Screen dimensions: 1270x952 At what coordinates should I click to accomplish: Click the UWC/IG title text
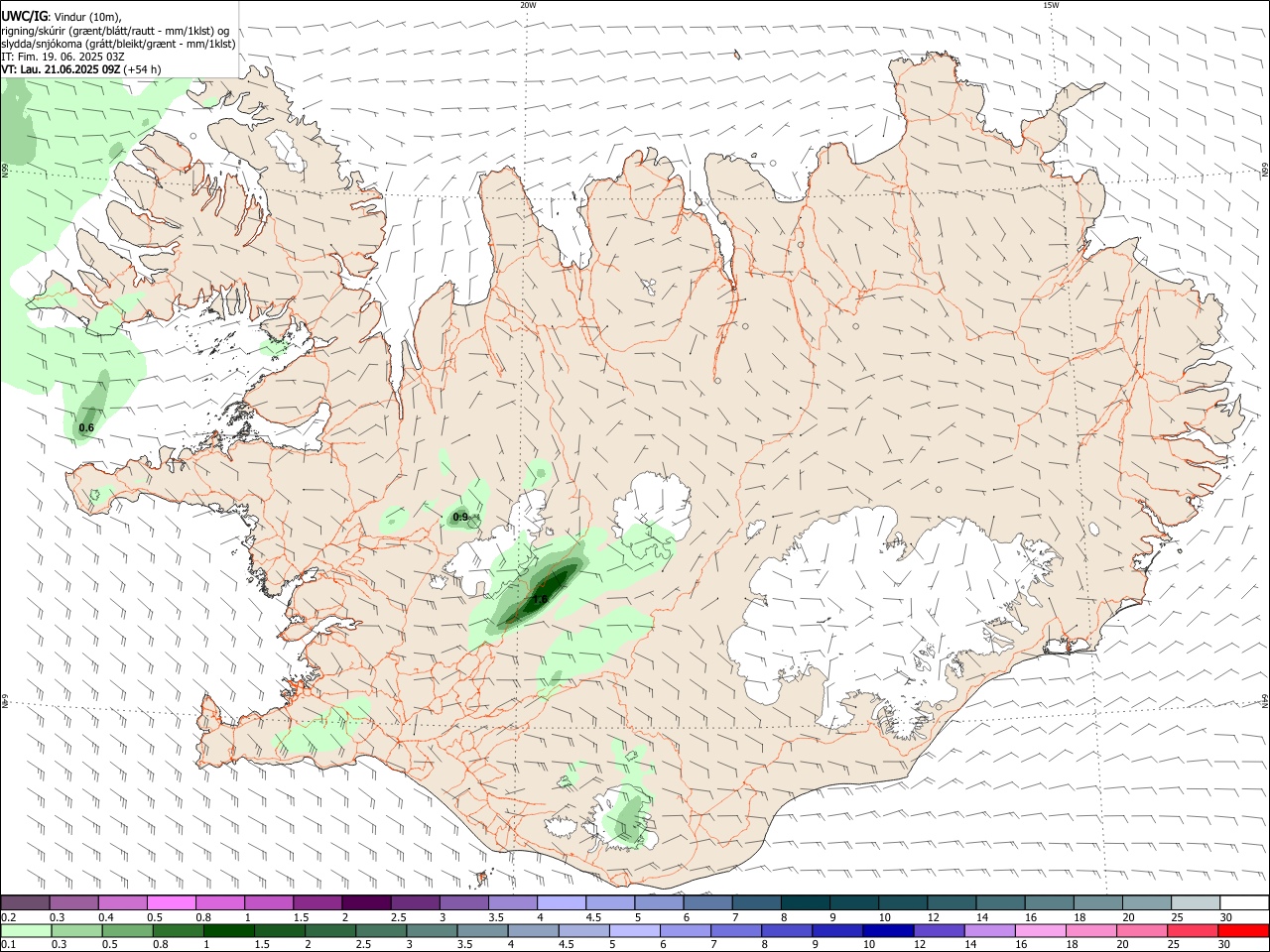click(25, 16)
